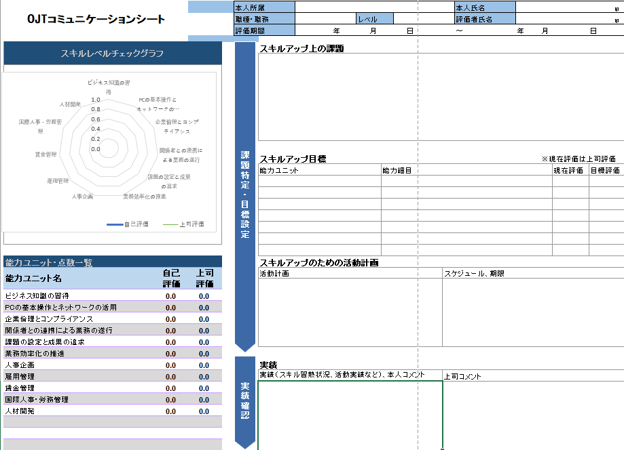Select the blank cell right of レベル
This screenshot has height=450, width=624.
[424, 19]
